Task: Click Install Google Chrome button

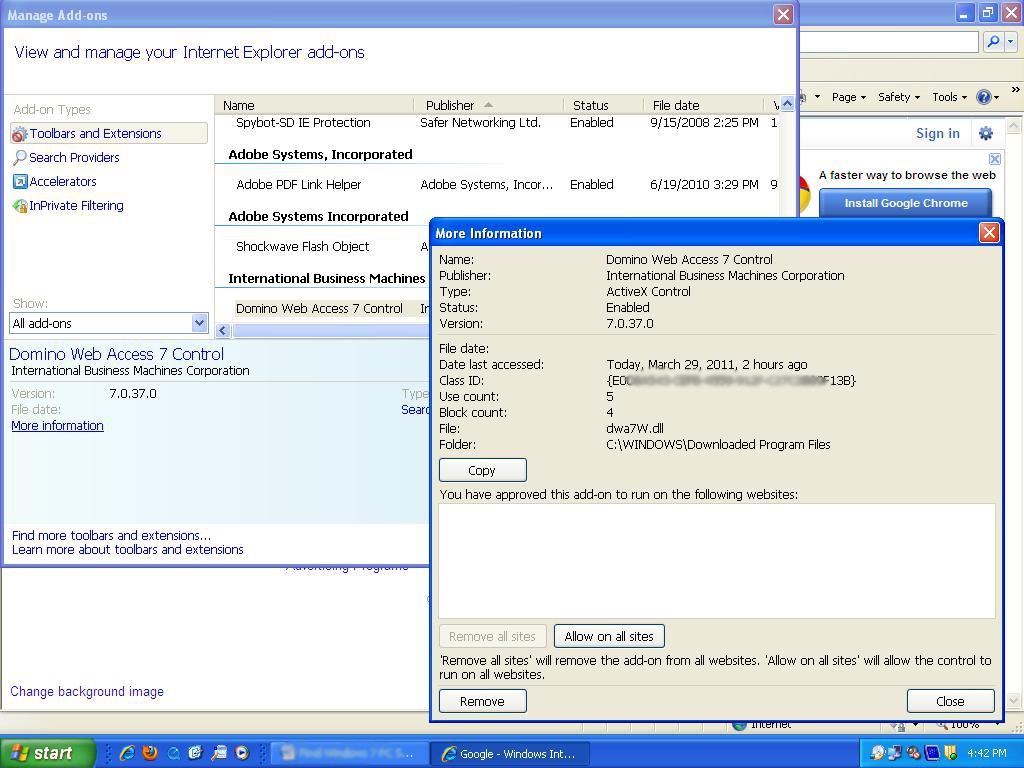Action: pos(905,203)
